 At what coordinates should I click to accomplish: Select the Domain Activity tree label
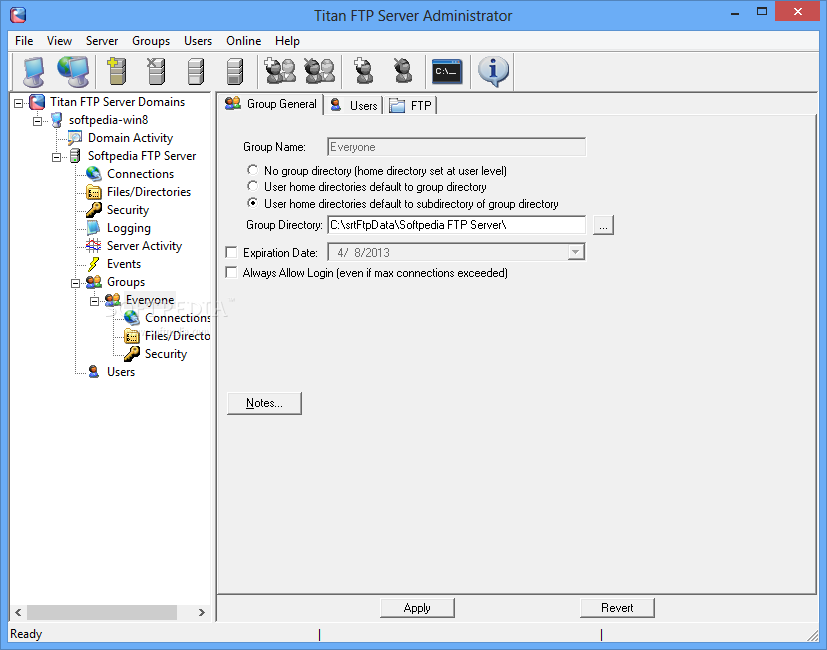click(130, 138)
